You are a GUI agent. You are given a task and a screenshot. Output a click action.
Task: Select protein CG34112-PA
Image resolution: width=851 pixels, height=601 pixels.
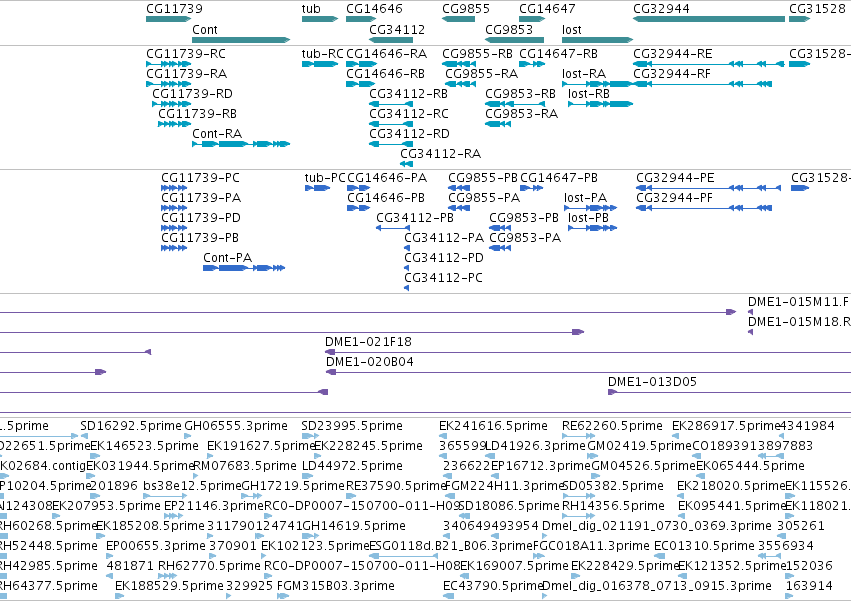click(407, 248)
